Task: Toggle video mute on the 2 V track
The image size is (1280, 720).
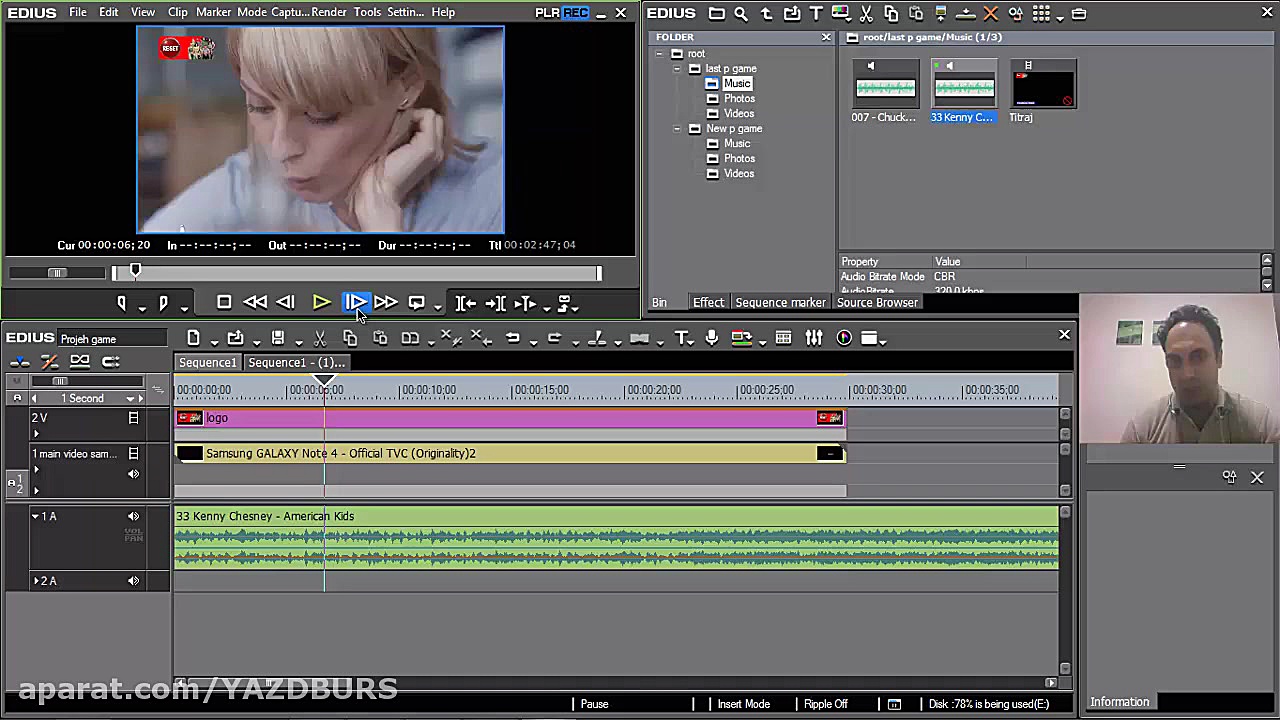Action: click(133, 418)
